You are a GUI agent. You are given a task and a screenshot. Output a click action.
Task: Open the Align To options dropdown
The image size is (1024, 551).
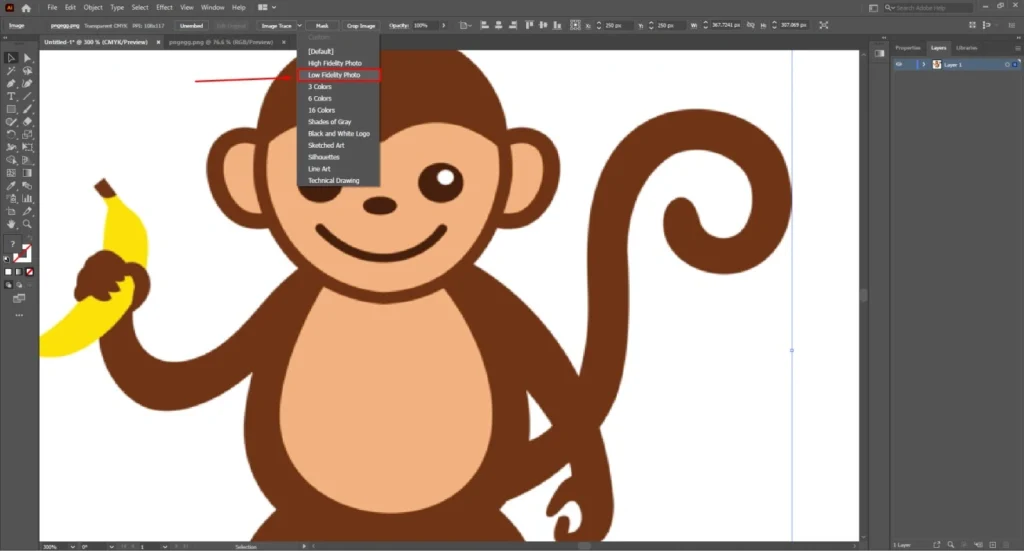click(x=464, y=25)
